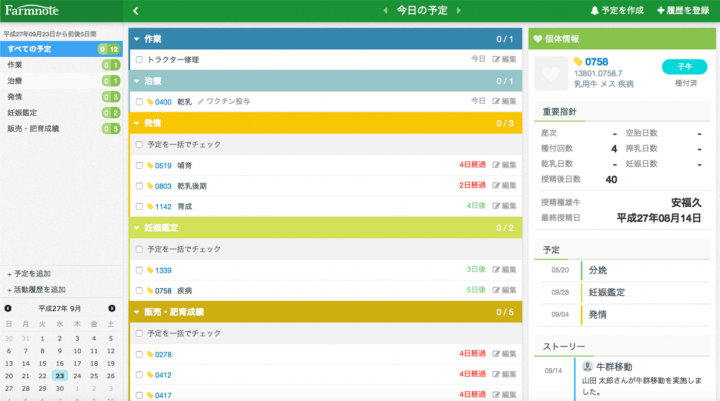Select 治療 in the left sidebar
The height and width of the screenshot is (401, 720).
tap(16, 80)
